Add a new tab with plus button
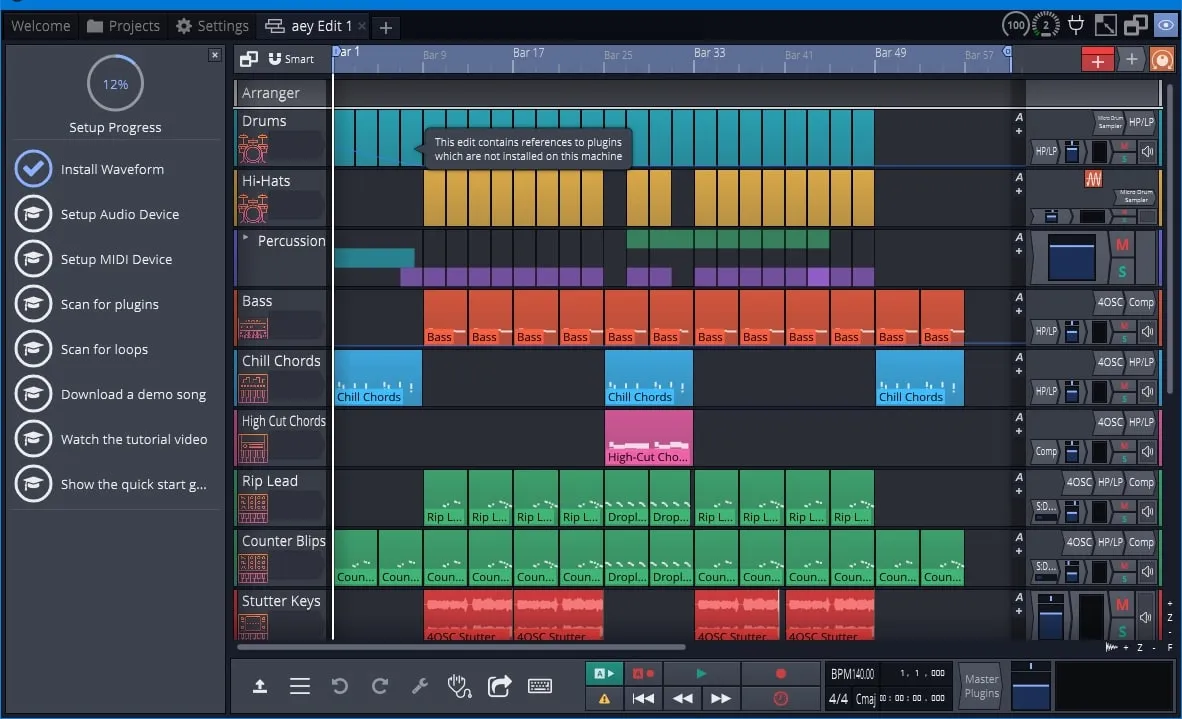Image resolution: width=1182 pixels, height=719 pixels. coord(386,28)
